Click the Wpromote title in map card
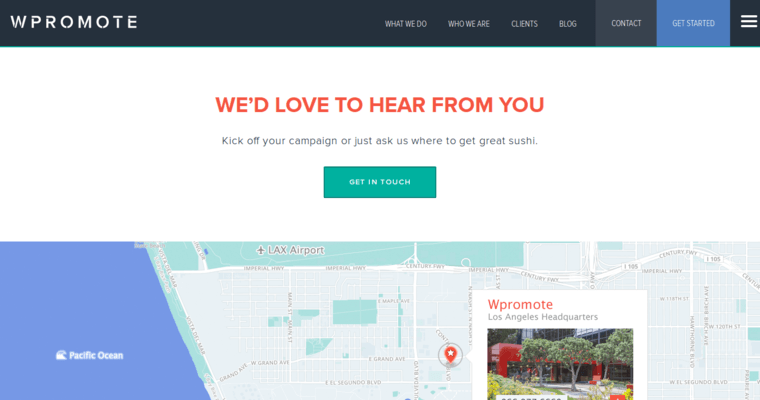Screen dimensions: 760x400 [520, 304]
